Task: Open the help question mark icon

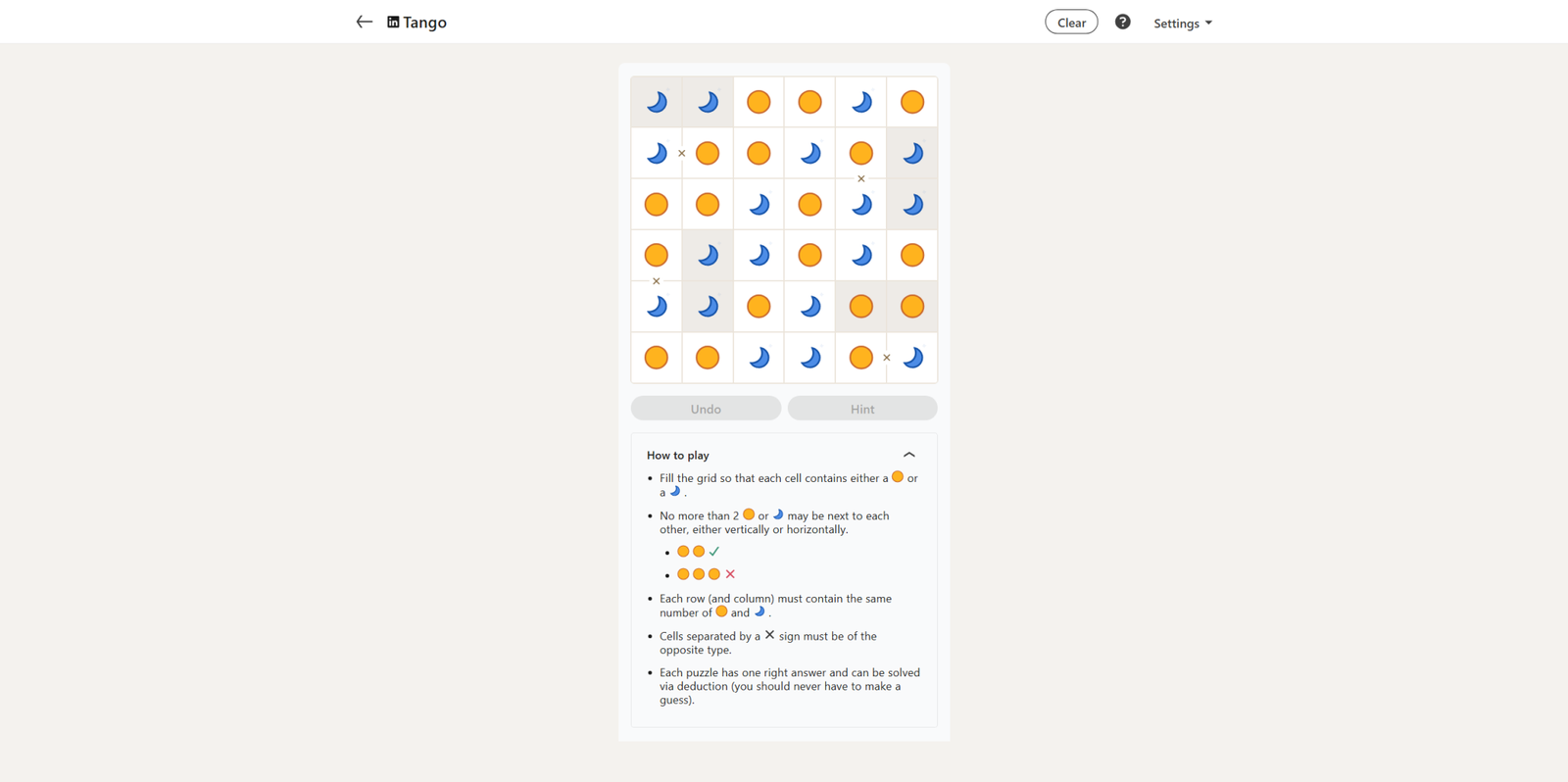Action: 1122,22
